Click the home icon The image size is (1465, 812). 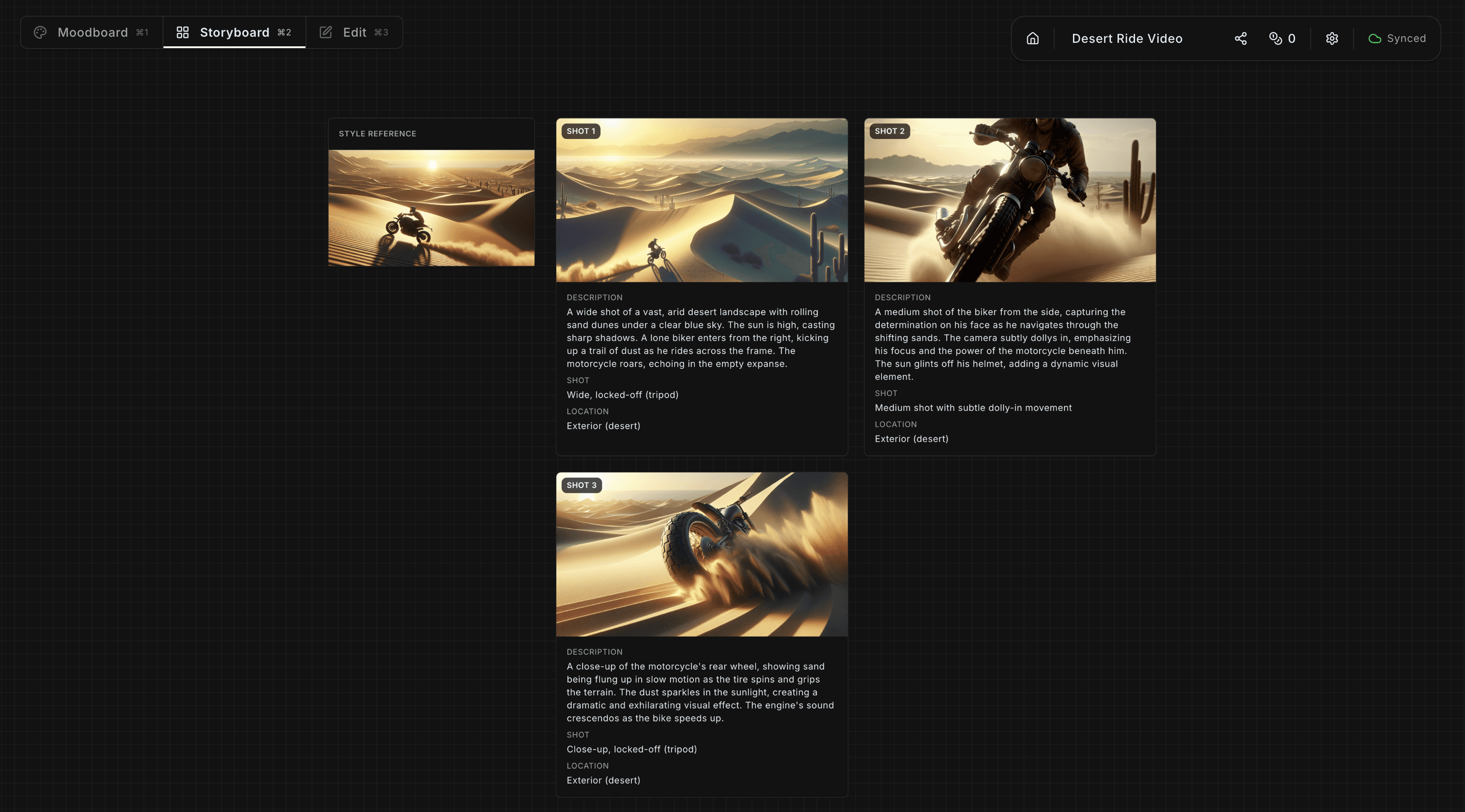coord(1032,38)
